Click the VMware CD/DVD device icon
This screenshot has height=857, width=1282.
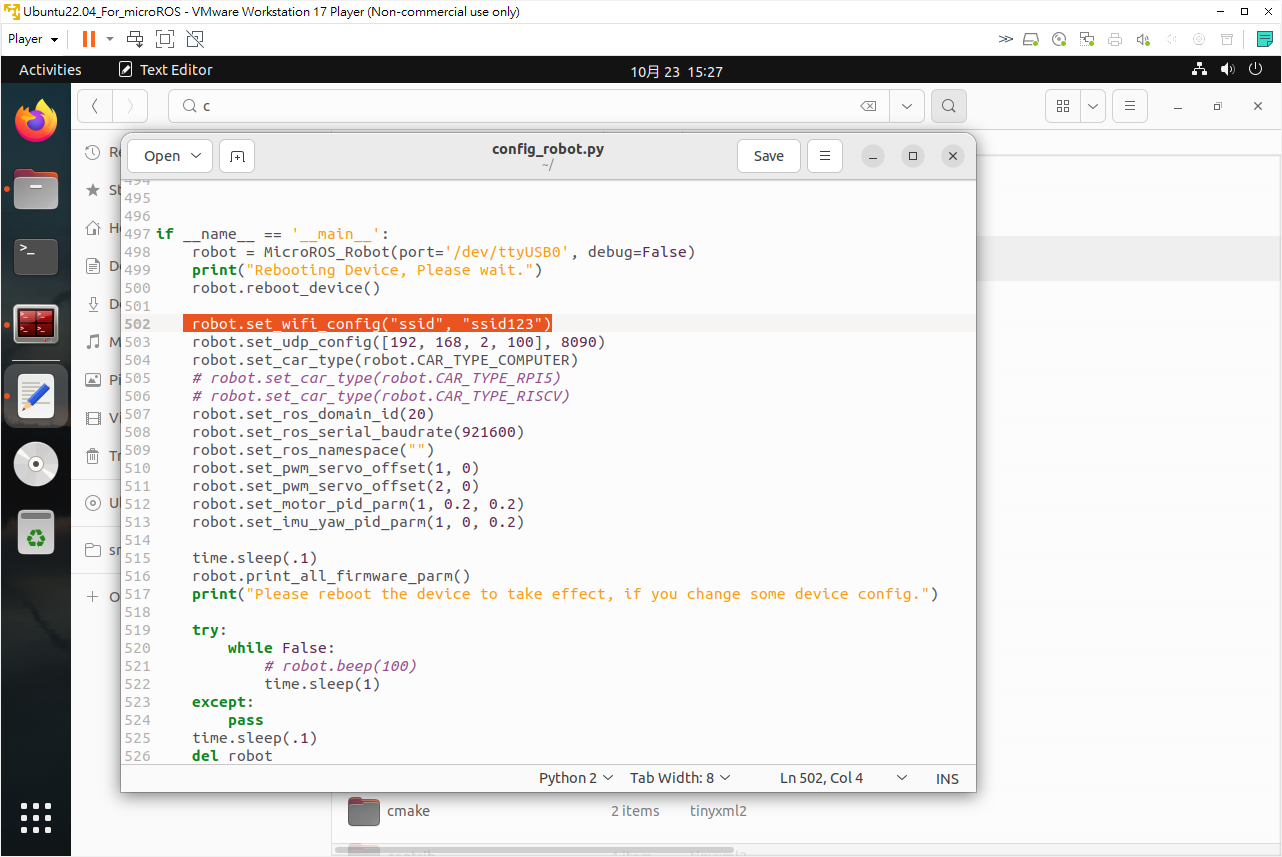(1059, 39)
